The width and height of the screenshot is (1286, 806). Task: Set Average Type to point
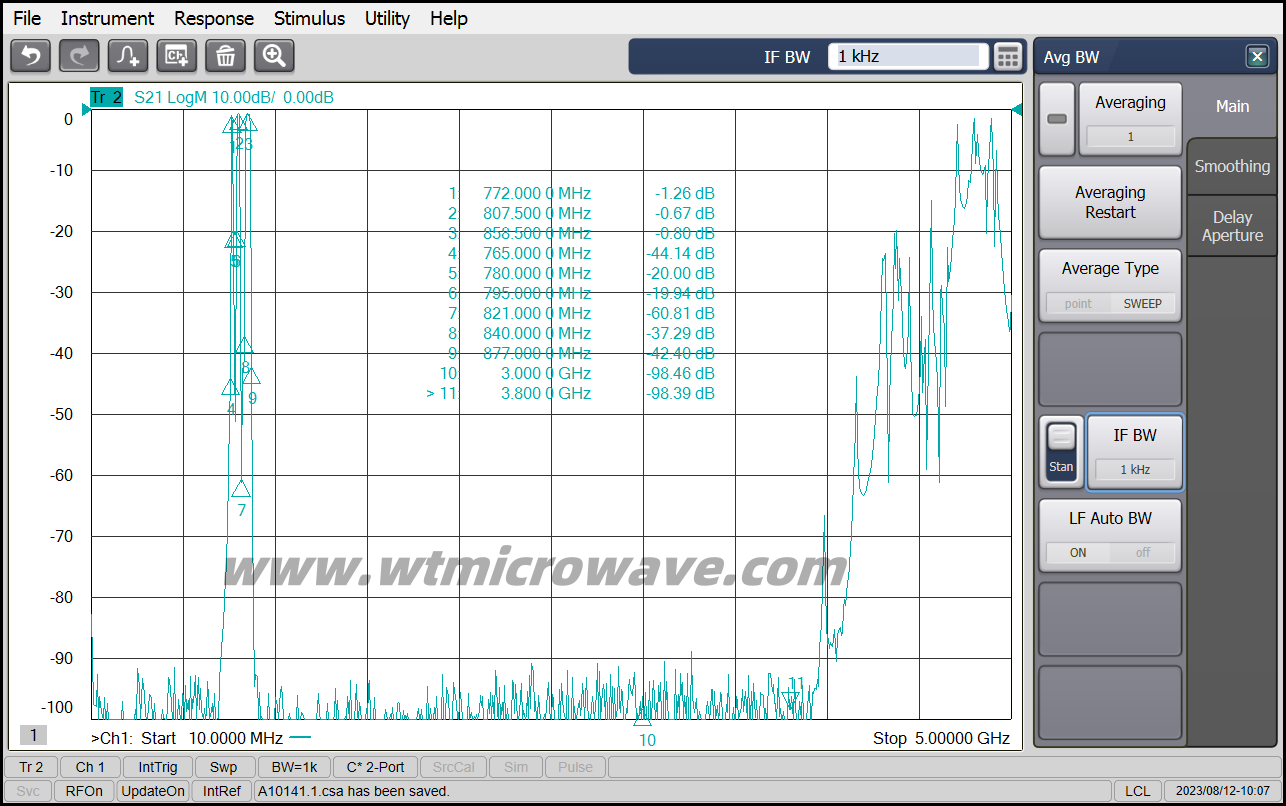1078,303
